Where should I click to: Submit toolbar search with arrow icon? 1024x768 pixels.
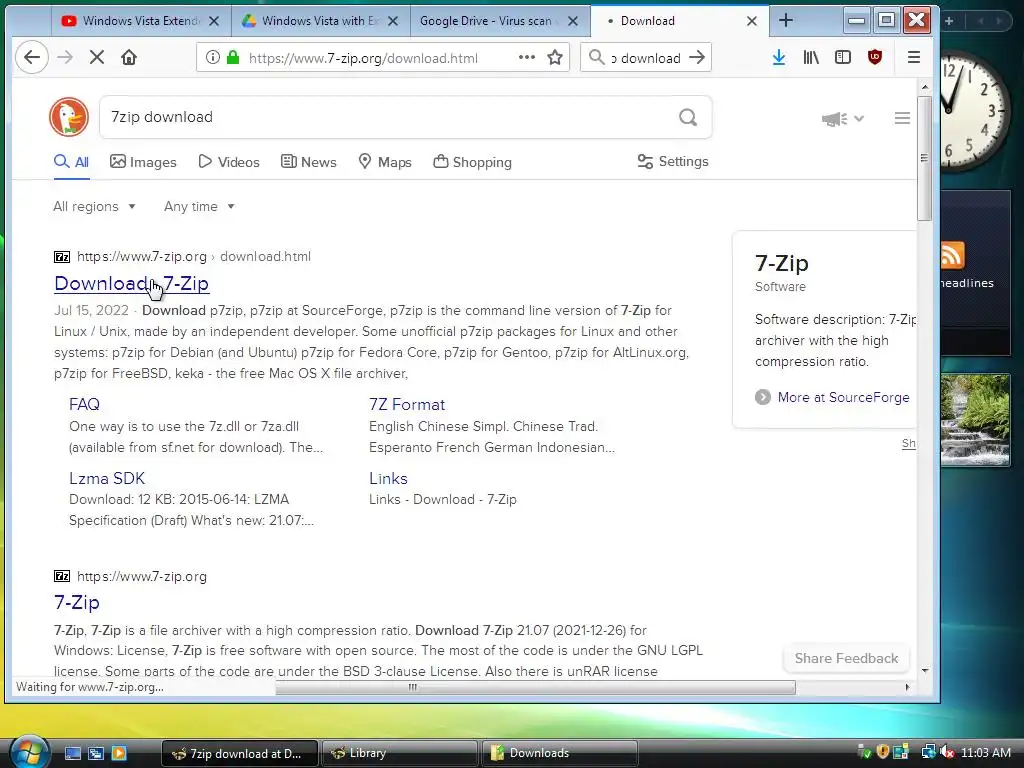(697, 57)
